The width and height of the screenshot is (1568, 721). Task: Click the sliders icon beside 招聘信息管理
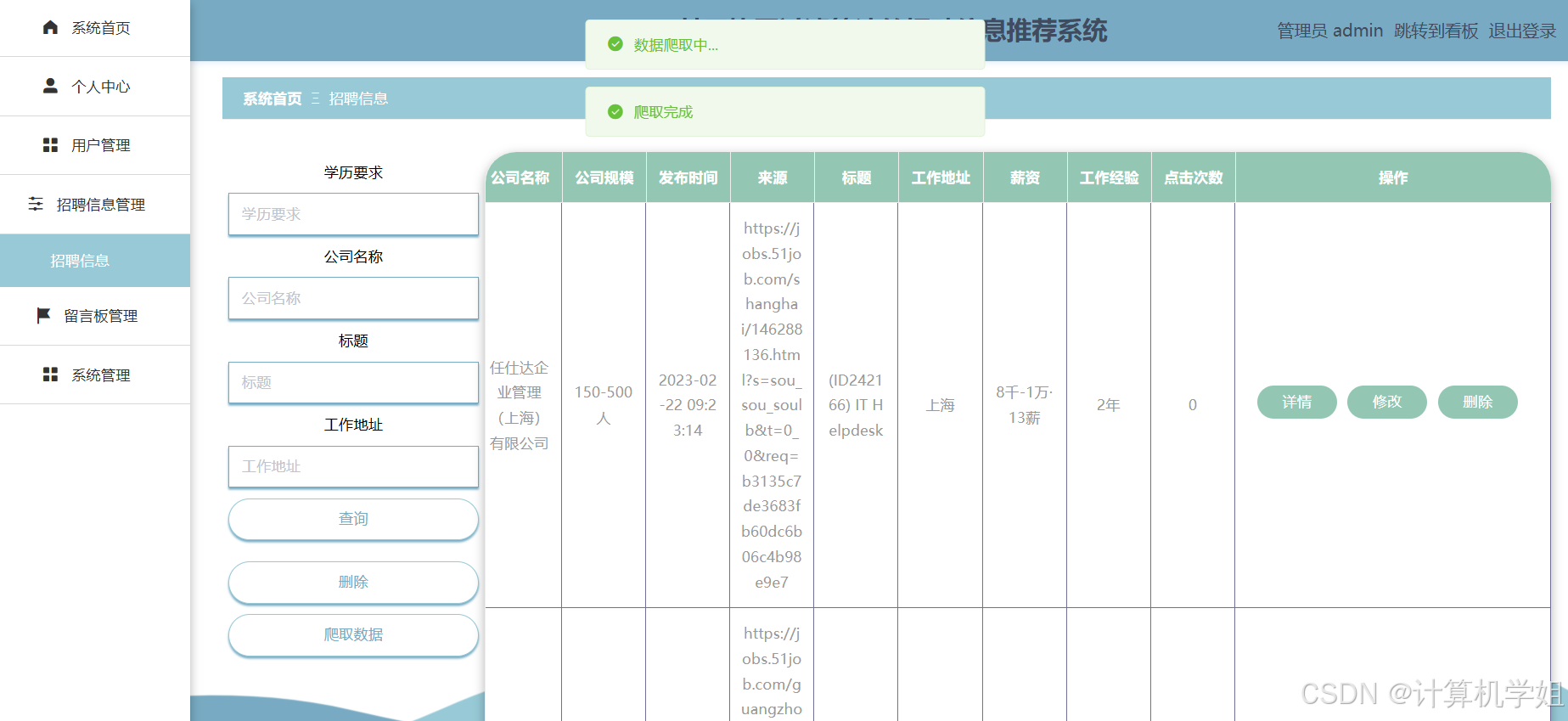click(36, 204)
